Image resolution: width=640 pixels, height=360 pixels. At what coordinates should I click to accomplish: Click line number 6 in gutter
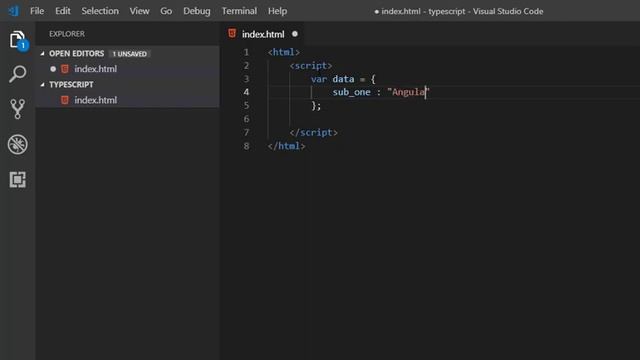246,119
